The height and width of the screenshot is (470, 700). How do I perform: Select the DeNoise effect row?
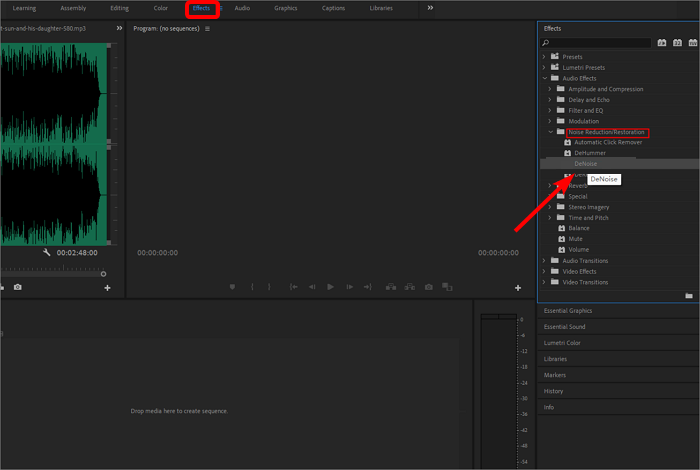pyautogui.click(x=620, y=164)
